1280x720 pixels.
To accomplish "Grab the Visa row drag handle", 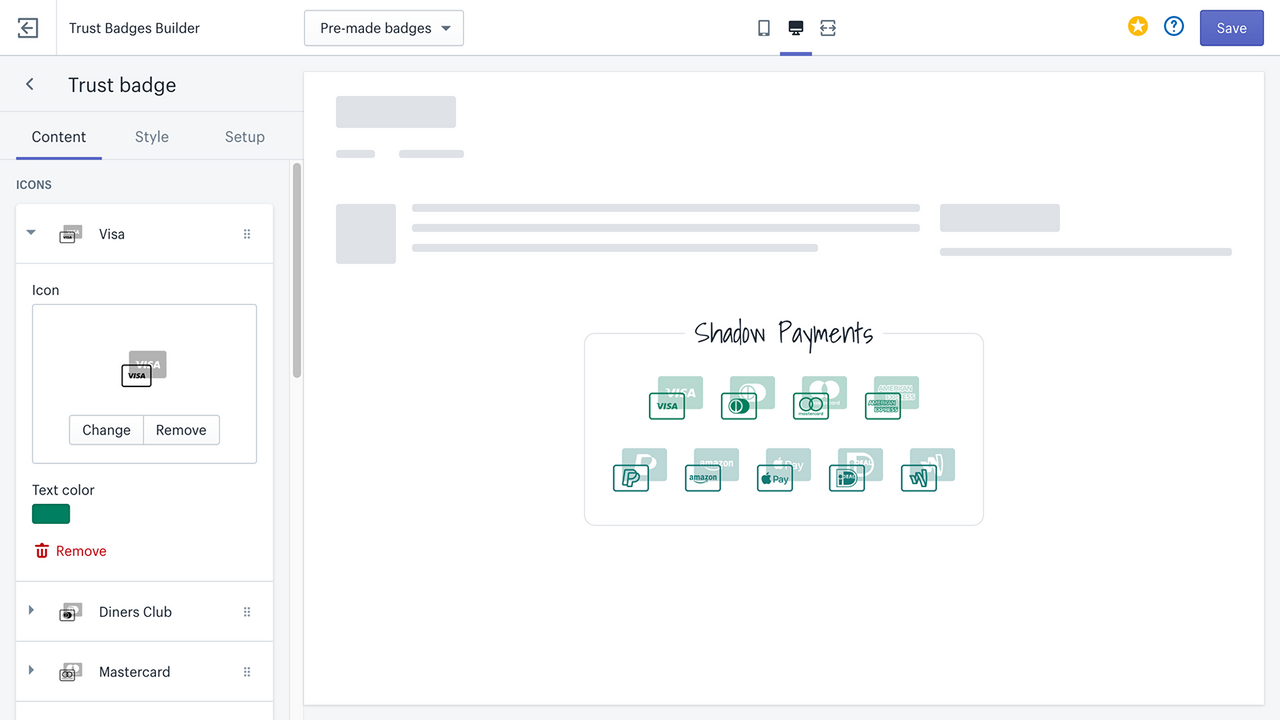I will tap(247, 234).
